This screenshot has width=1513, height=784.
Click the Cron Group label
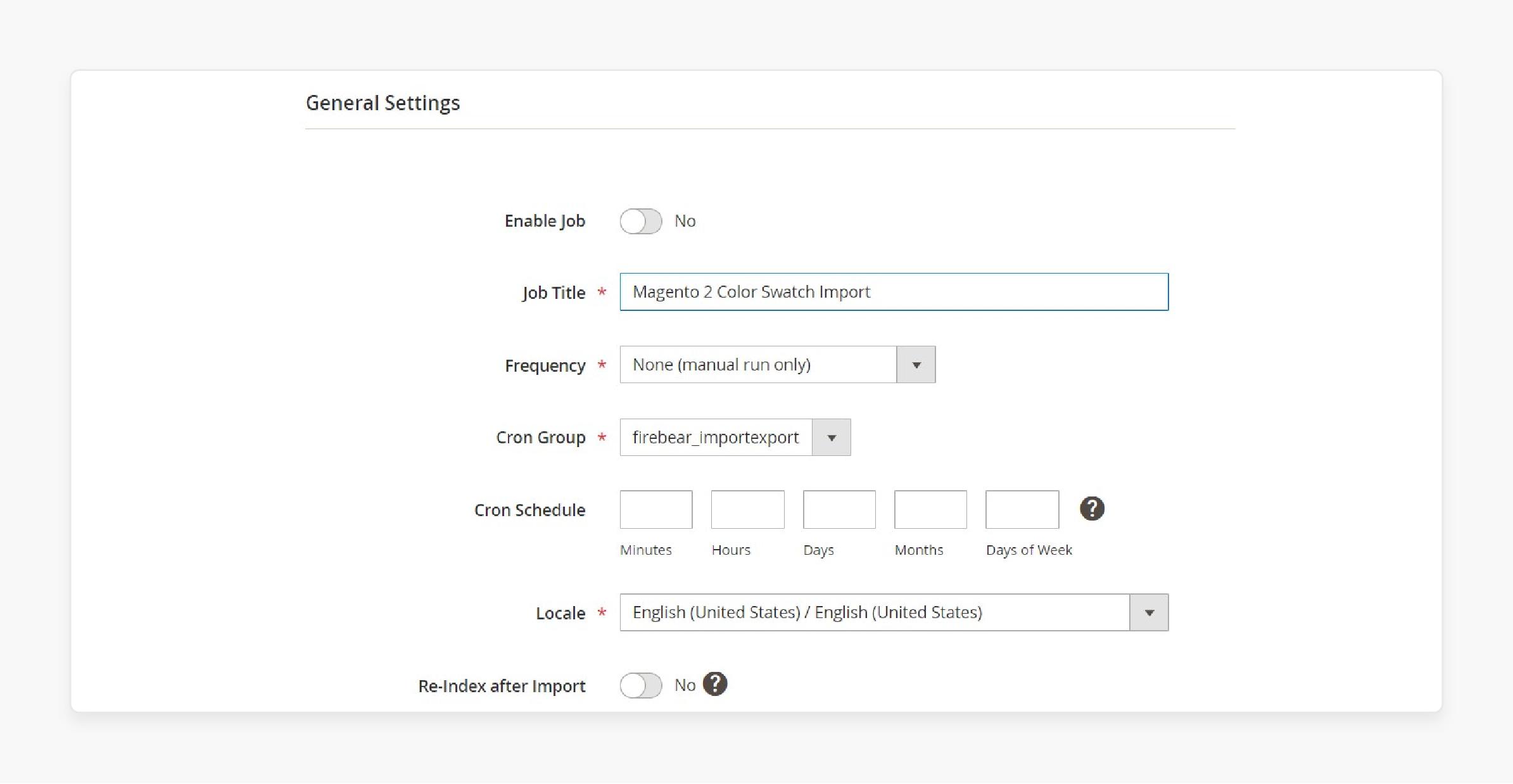[541, 438]
